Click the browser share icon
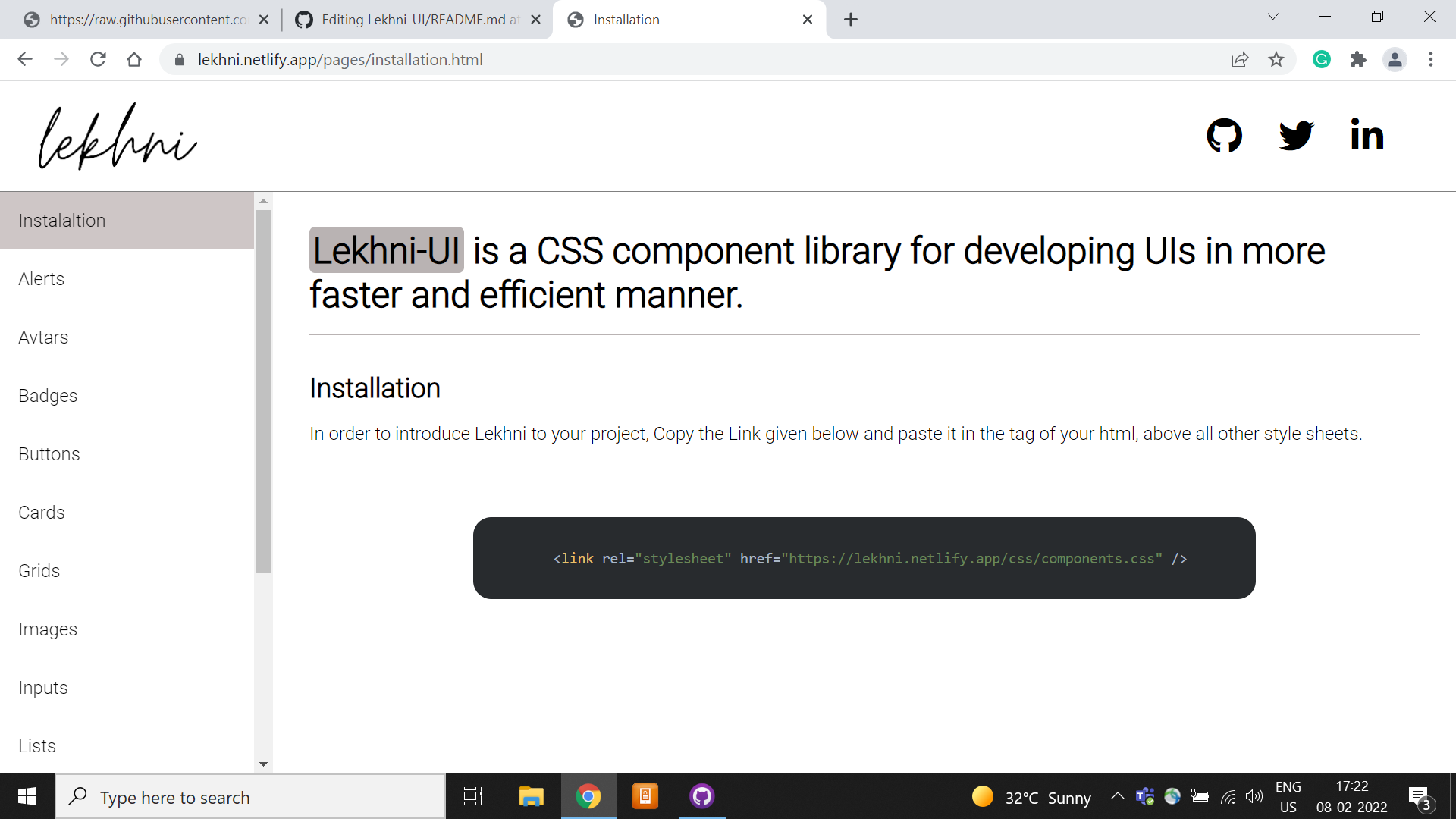Image resolution: width=1456 pixels, height=819 pixels. (x=1240, y=59)
